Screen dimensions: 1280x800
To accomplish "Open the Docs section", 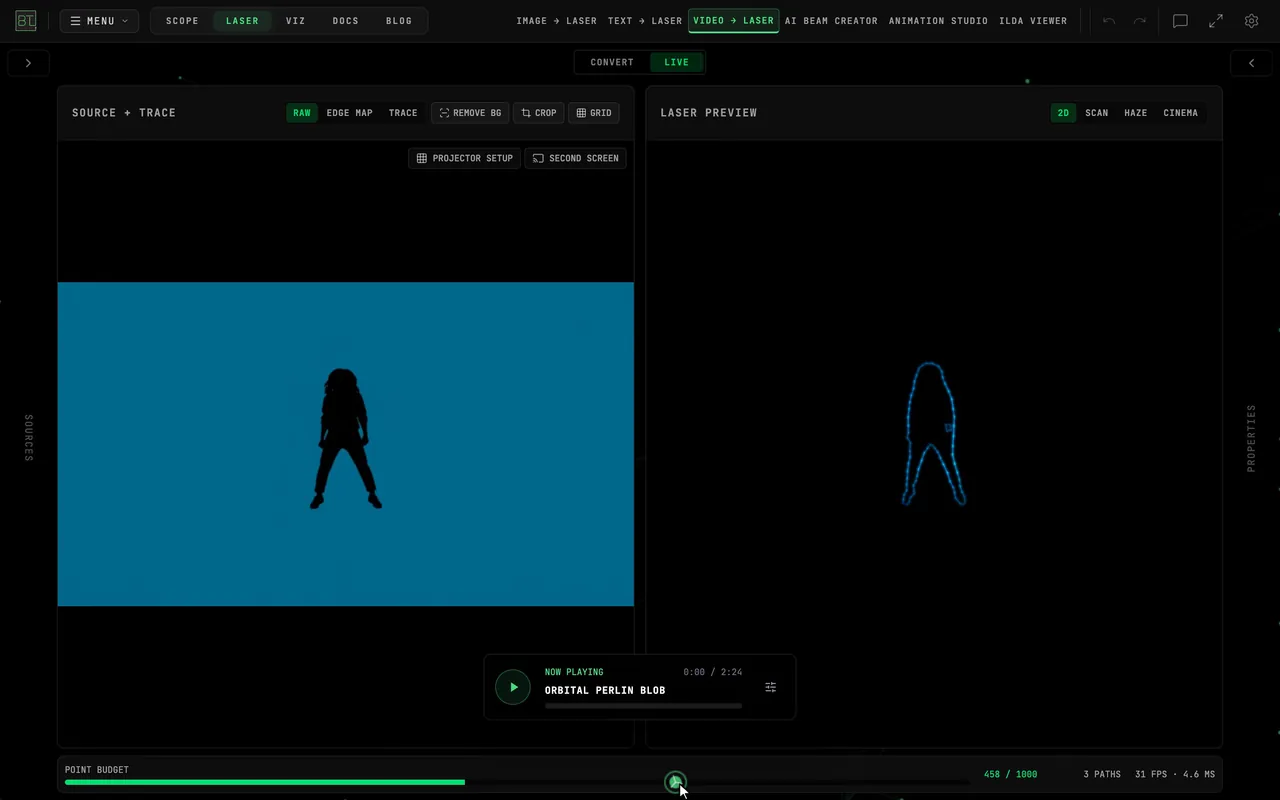I will click(x=346, y=21).
